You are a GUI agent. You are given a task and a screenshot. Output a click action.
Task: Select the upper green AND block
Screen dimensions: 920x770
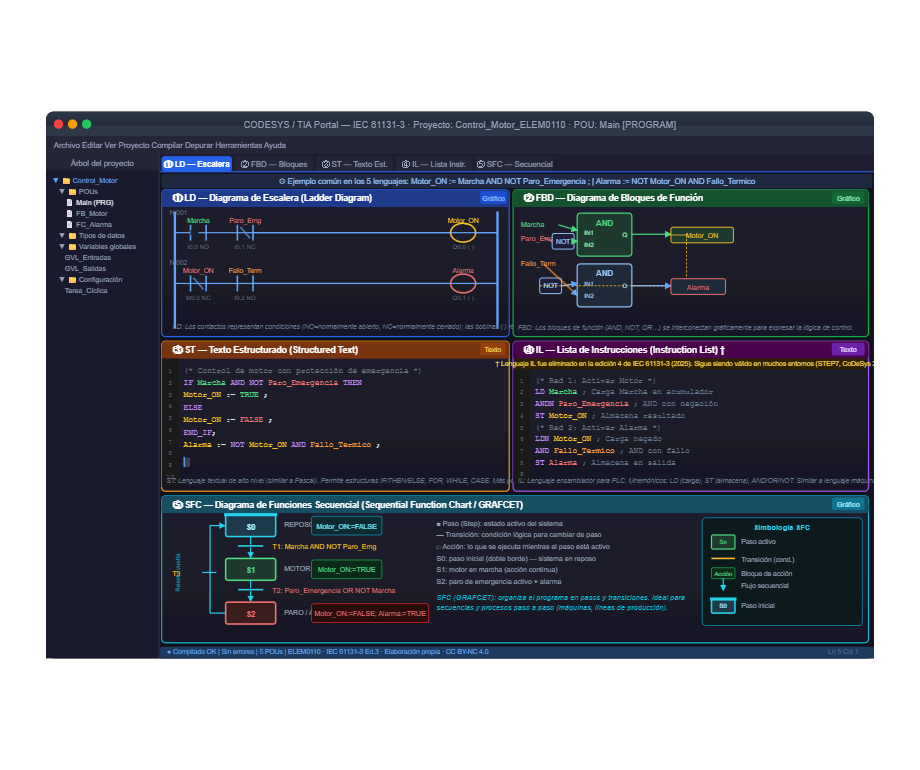(x=604, y=235)
